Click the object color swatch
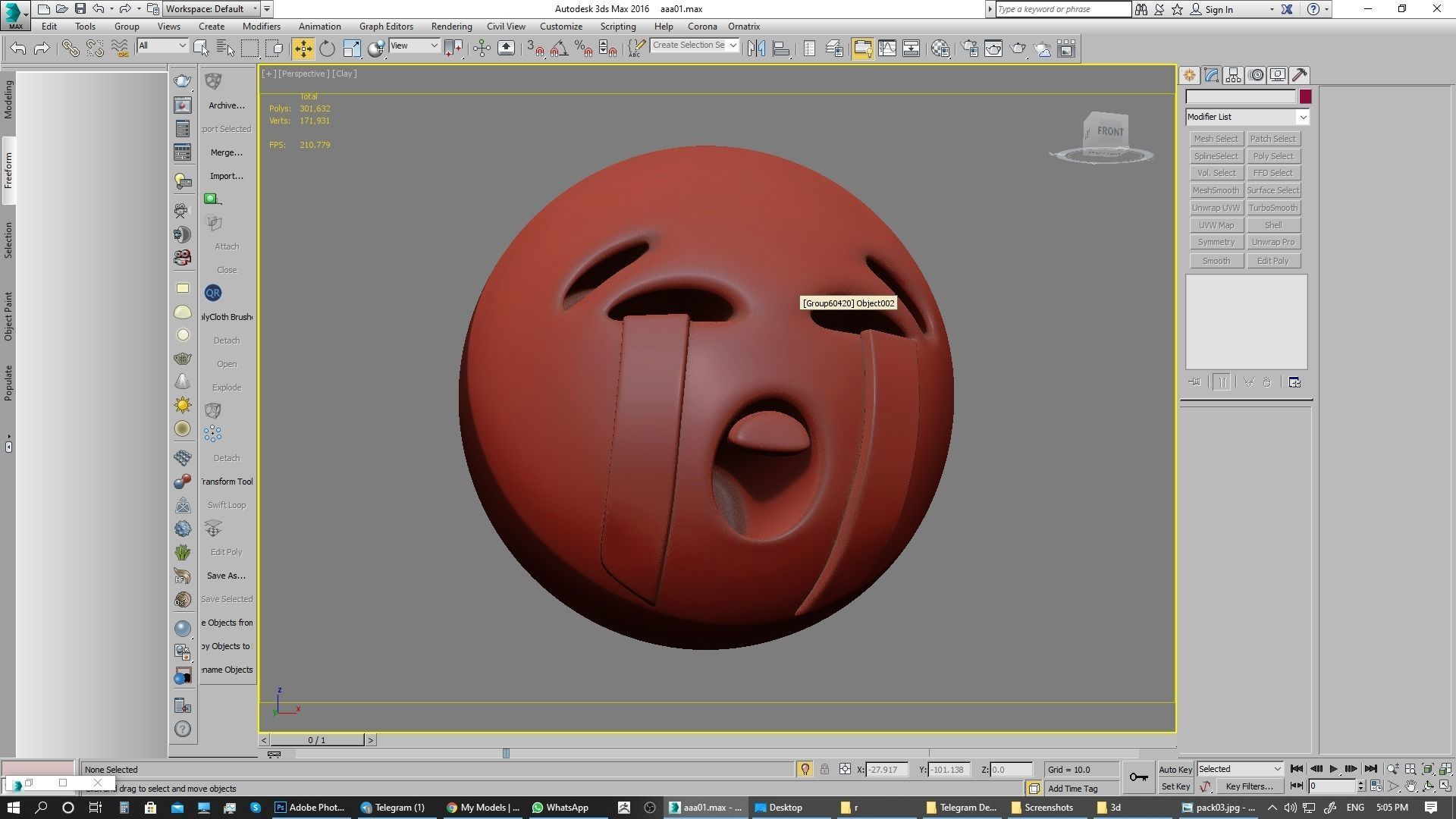Image resolution: width=1456 pixels, height=819 pixels. coord(1305,96)
